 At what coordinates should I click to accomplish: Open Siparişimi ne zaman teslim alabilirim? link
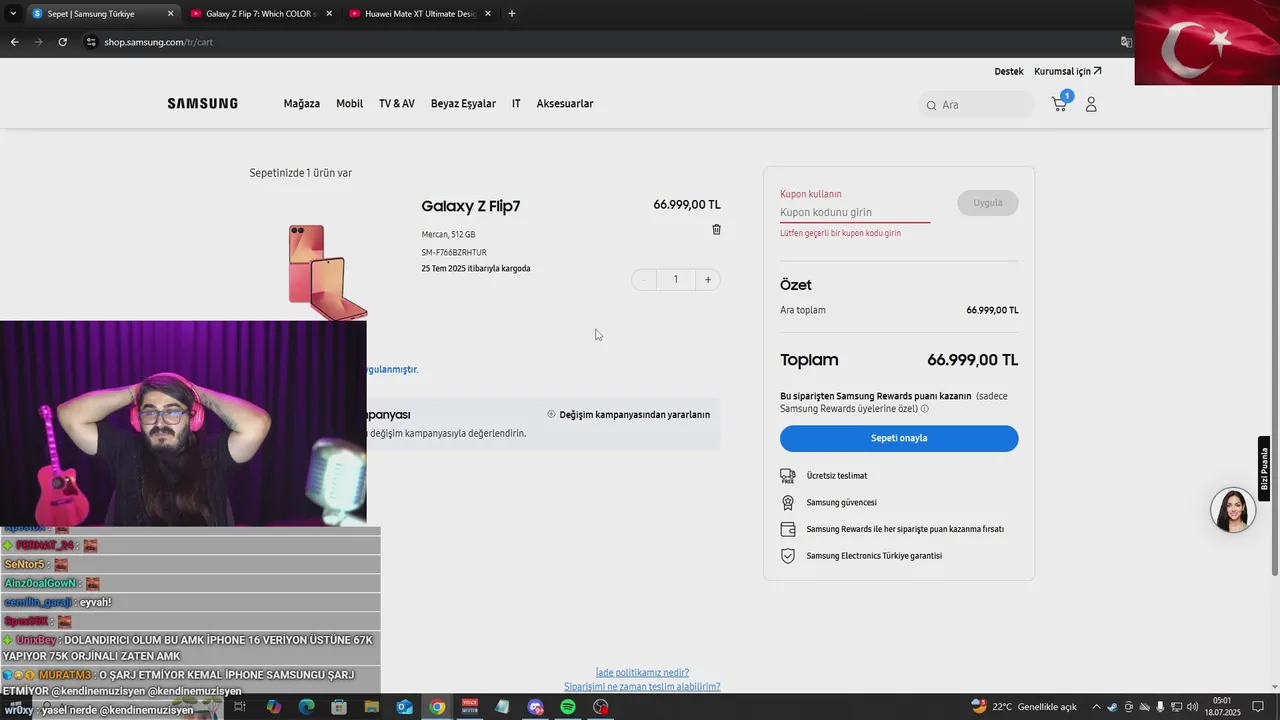click(642, 687)
